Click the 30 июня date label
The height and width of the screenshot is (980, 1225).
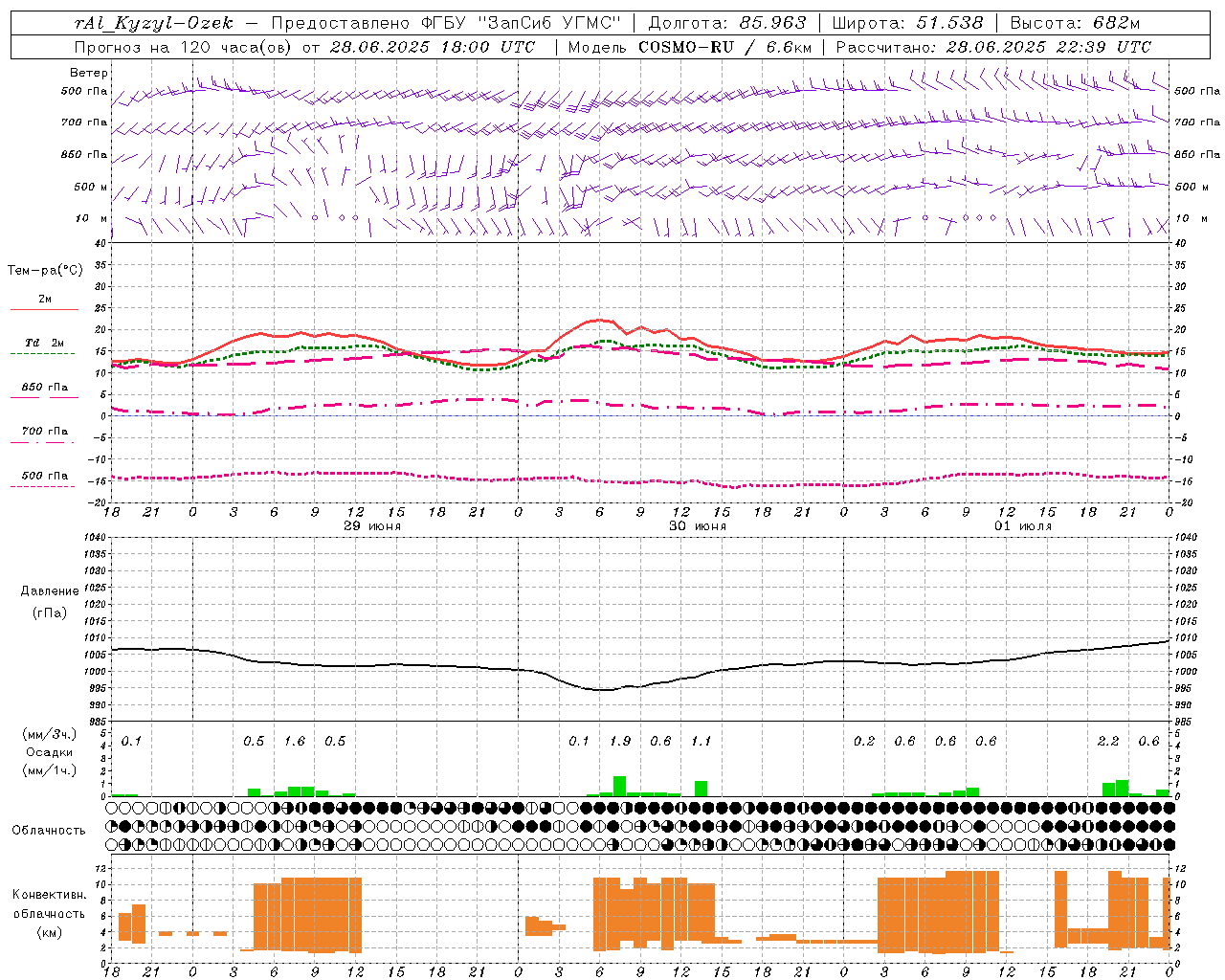[x=697, y=526]
